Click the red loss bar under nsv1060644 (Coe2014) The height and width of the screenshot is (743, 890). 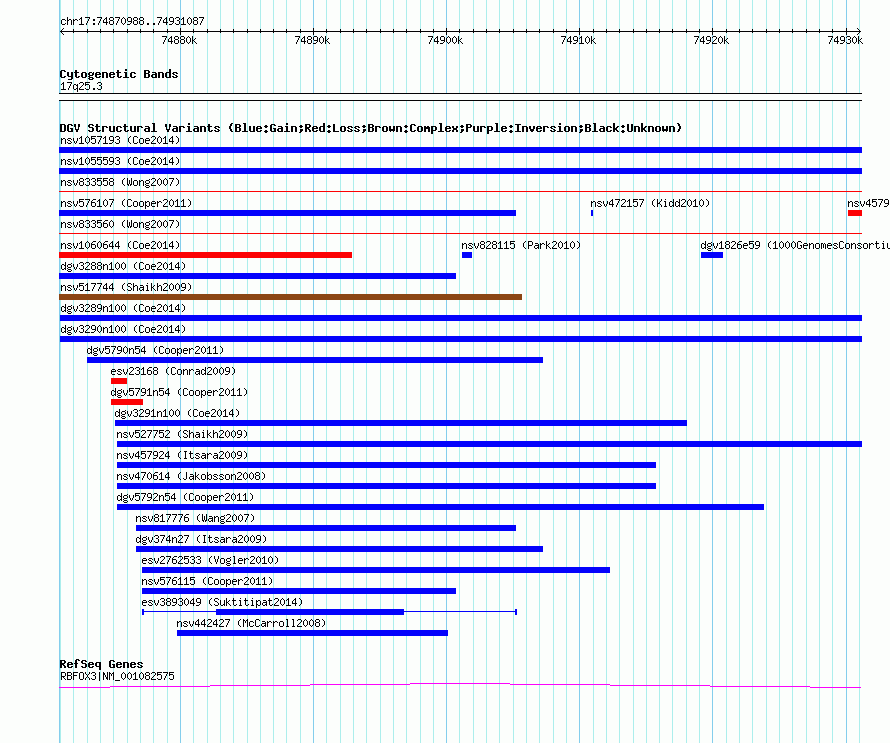[x=205, y=255]
